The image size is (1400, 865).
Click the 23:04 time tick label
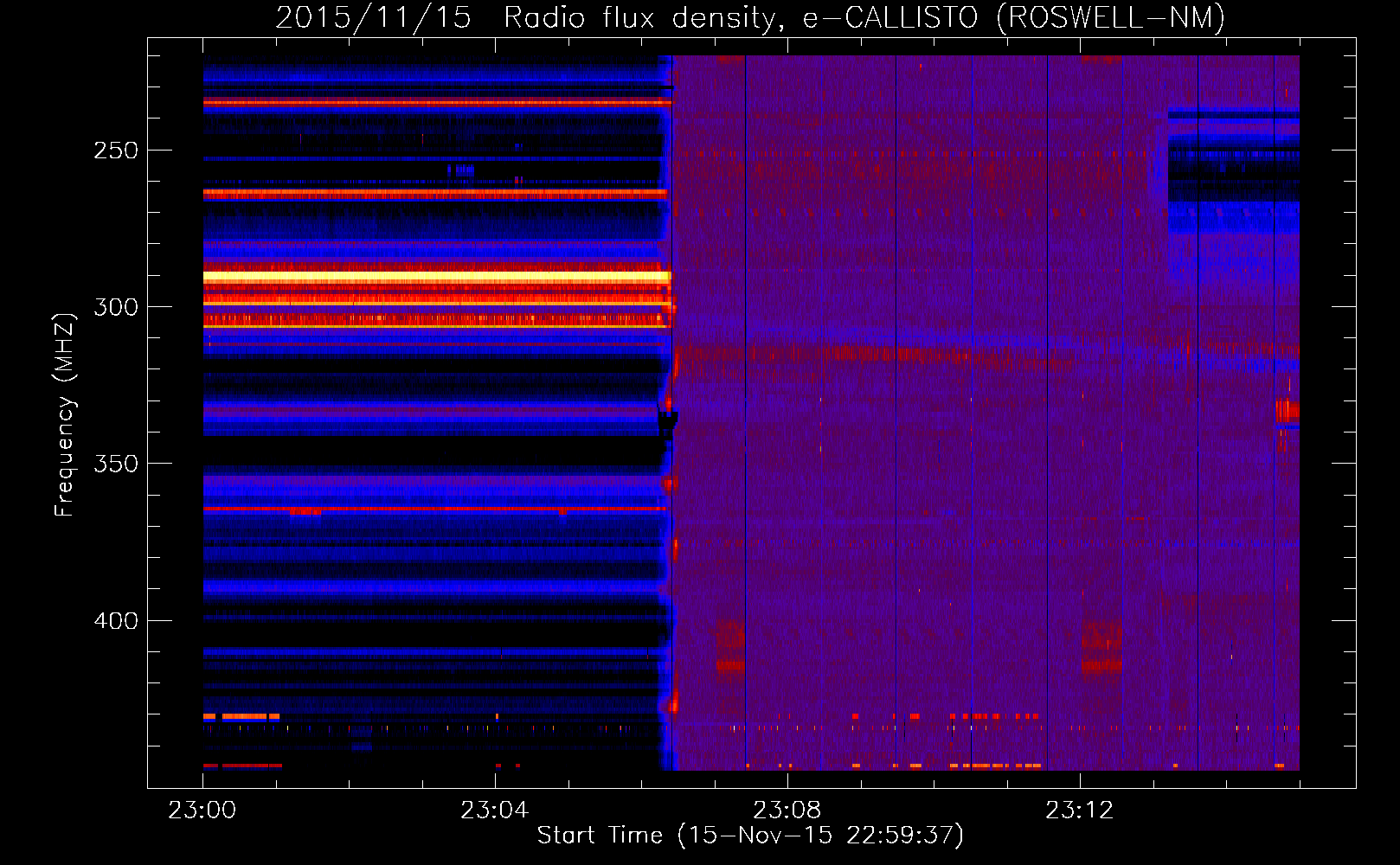coord(495,811)
